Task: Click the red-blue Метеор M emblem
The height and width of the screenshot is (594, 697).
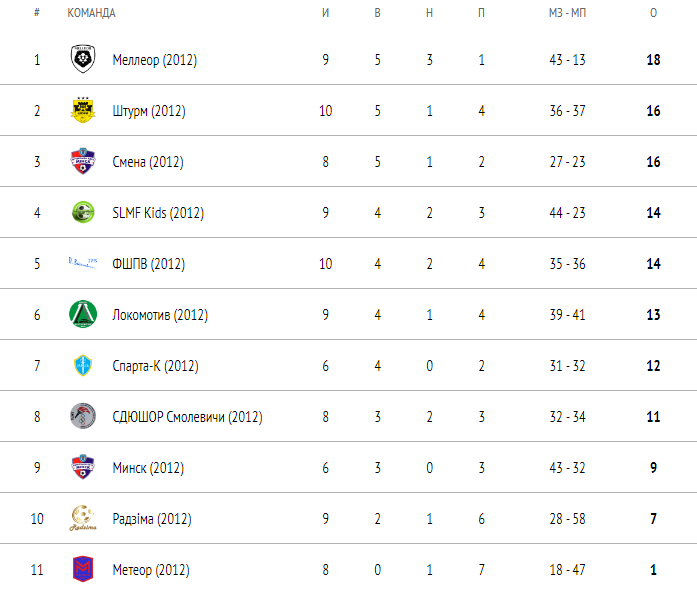Action: click(x=83, y=569)
